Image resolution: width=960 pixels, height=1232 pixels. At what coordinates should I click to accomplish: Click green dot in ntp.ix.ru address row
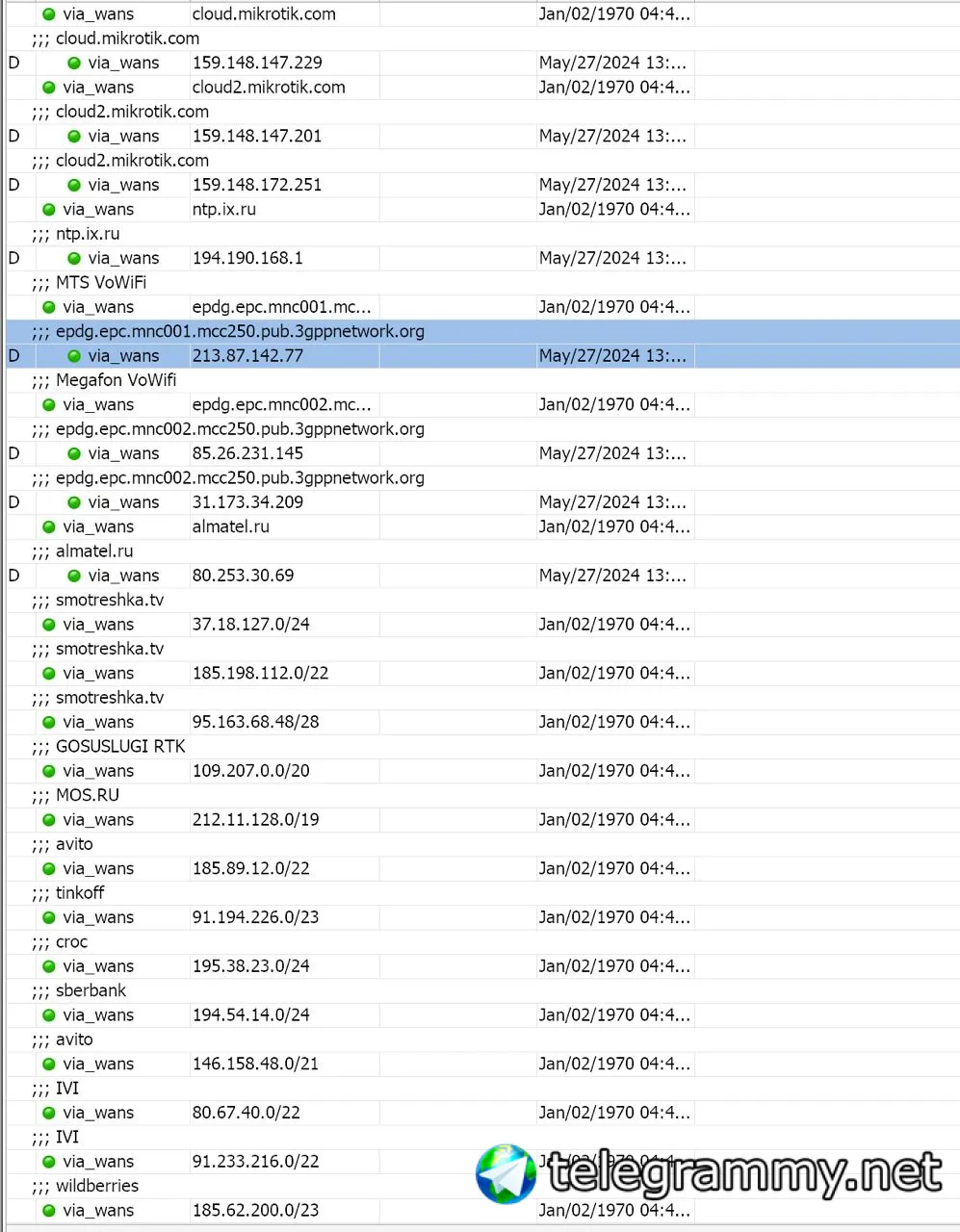click(49, 209)
